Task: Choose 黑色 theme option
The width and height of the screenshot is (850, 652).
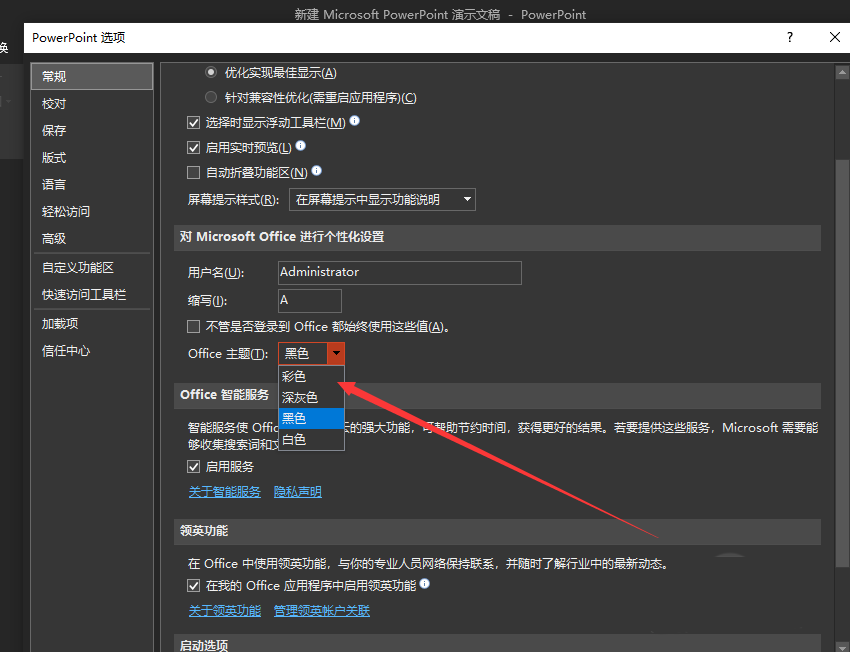Action: click(x=311, y=418)
